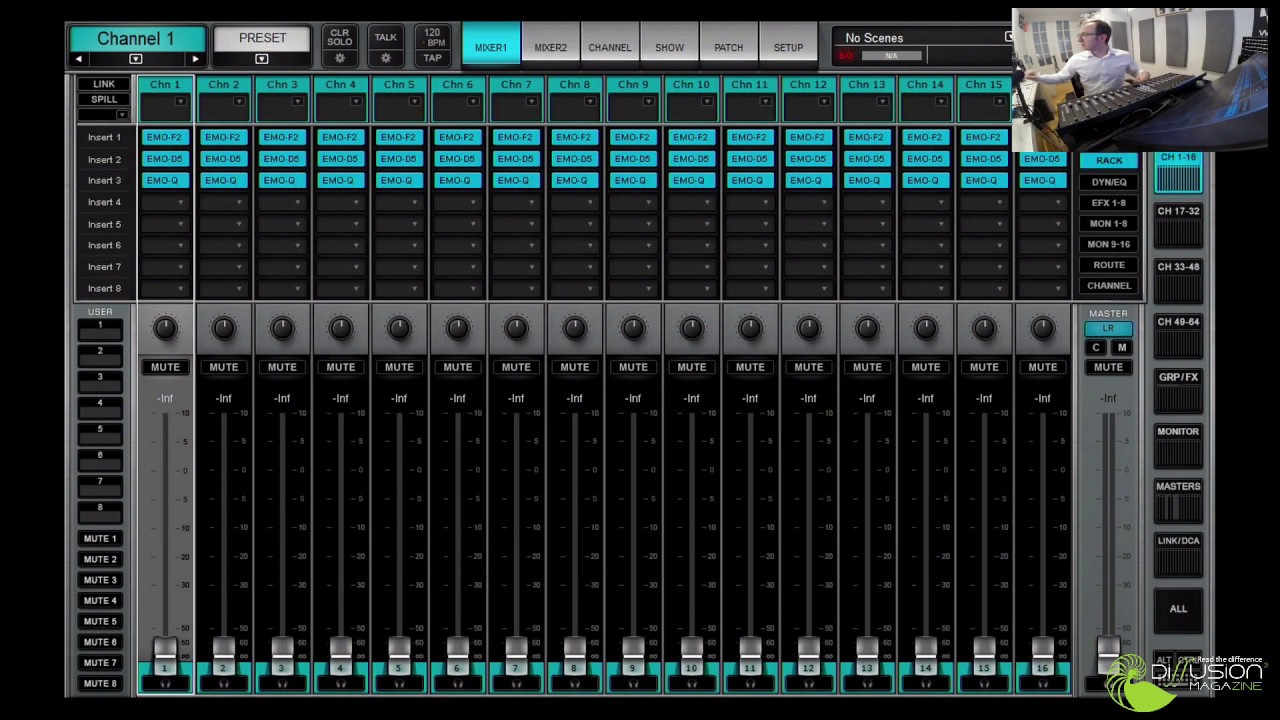
Task: Toggle MUTE 8 group button
Action: coord(100,683)
